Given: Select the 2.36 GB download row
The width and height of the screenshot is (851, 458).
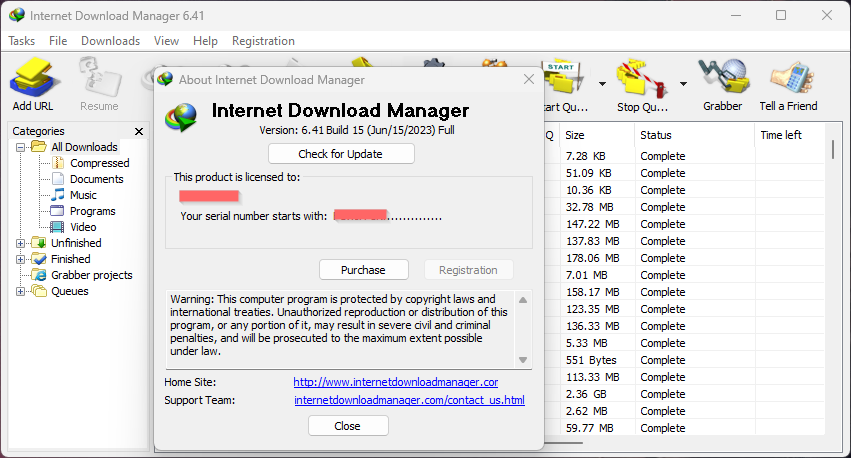Looking at the screenshot, I should (684, 394).
